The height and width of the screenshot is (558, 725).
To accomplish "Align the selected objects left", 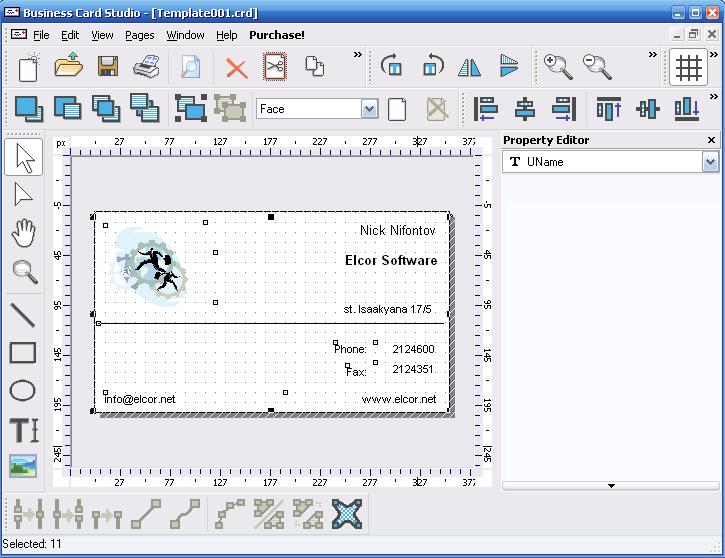I will point(485,109).
